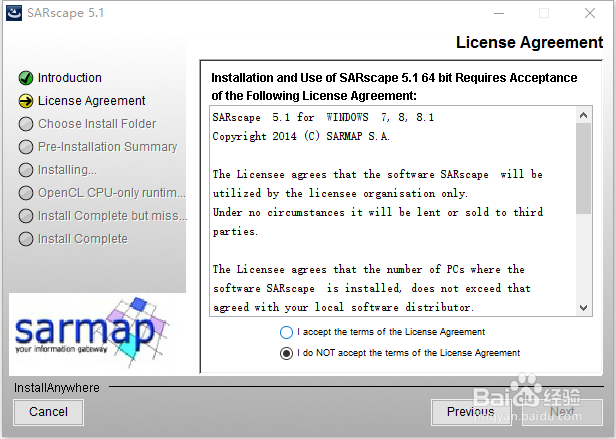The image size is (616, 439).
Task: Click the grey circle beside Choose Install Folder
Action: (26, 124)
